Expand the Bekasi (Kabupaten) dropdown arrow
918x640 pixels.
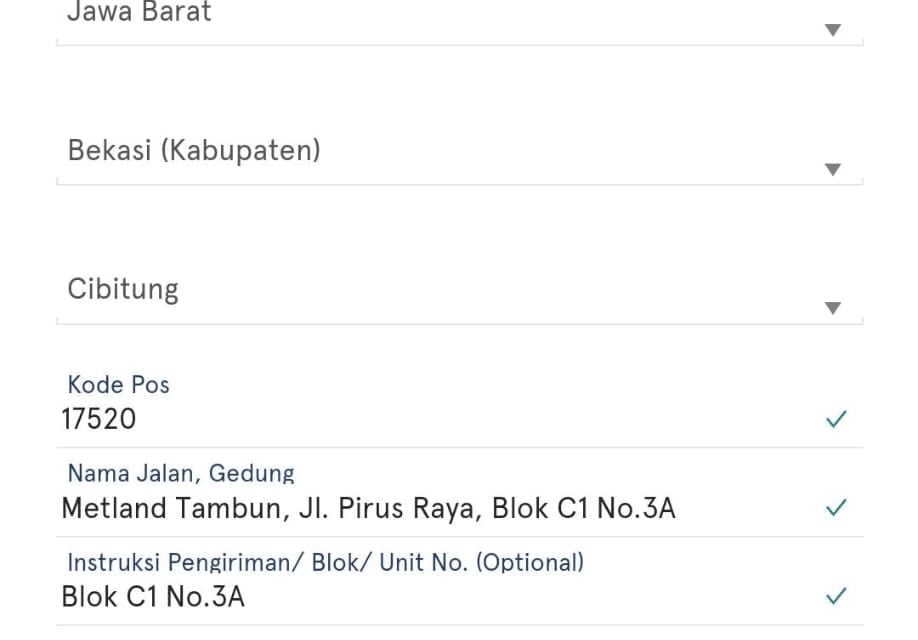(833, 169)
